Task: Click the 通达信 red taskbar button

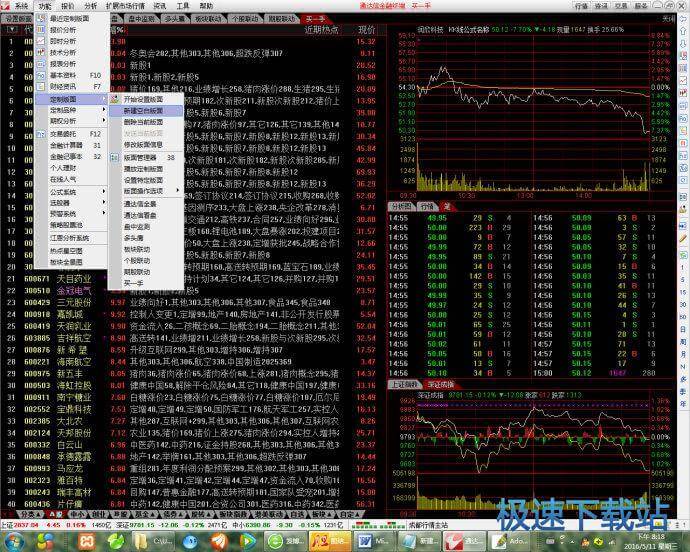Action: [x=463, y=541]
